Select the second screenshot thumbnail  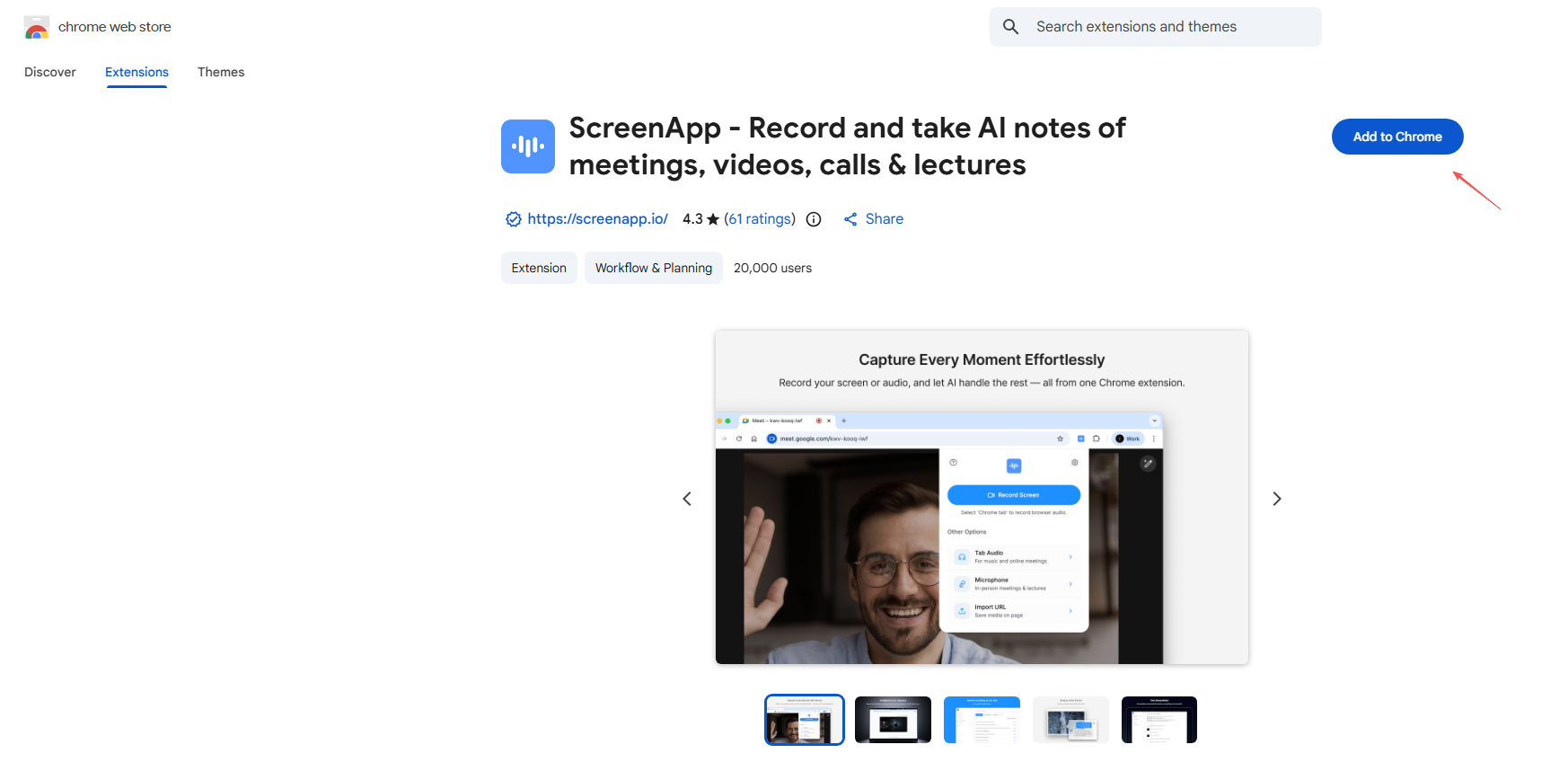(893, 720)
